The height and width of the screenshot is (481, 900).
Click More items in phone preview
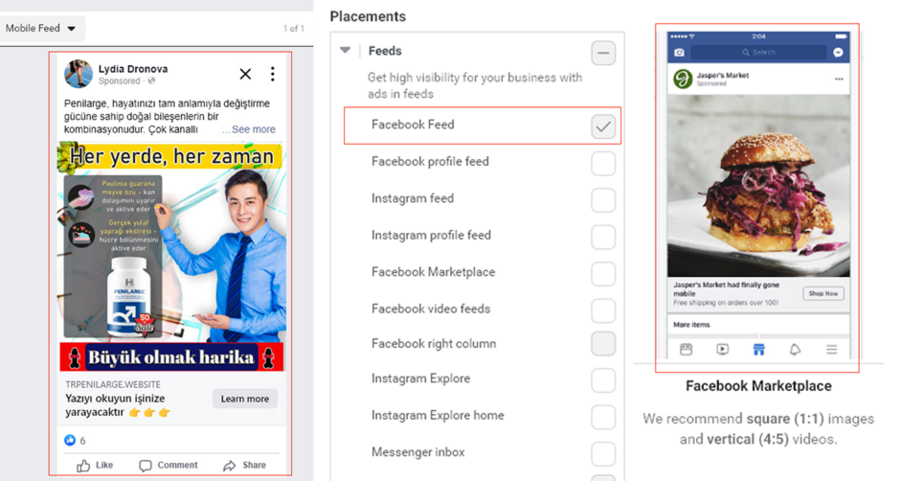click(692, 324)
